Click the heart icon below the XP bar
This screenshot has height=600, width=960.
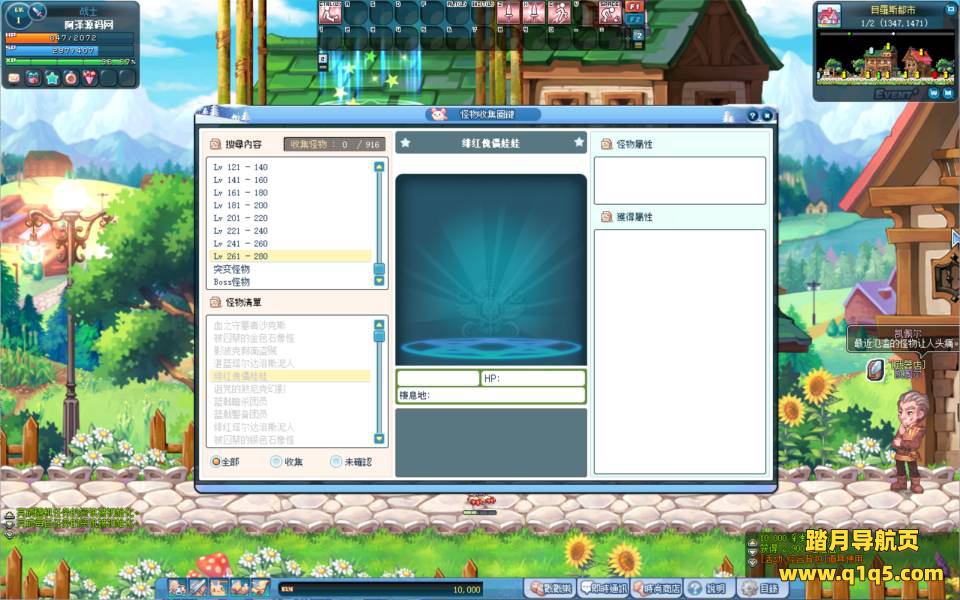pos(88,79)
